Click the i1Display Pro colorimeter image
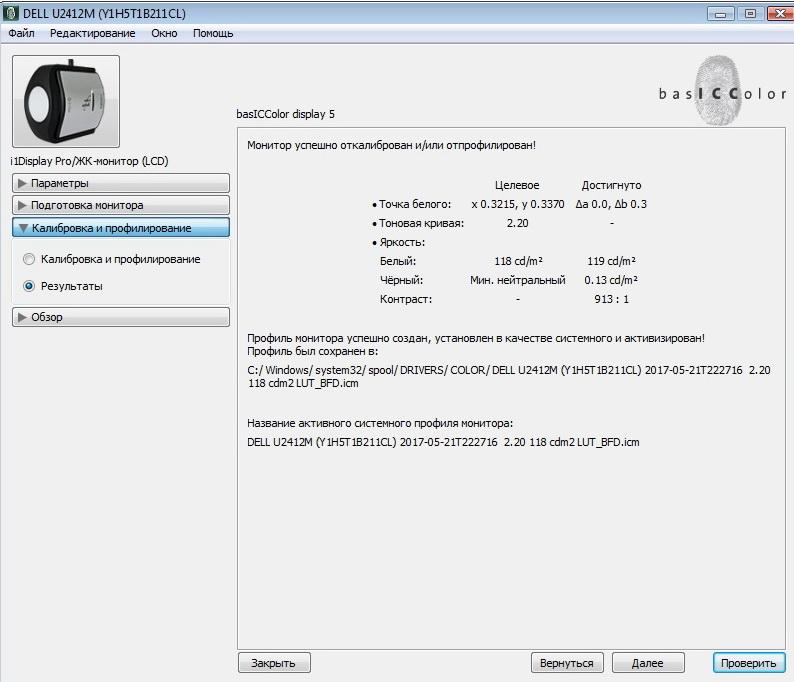This screenshot has height=682, width=794. [66, 101]
